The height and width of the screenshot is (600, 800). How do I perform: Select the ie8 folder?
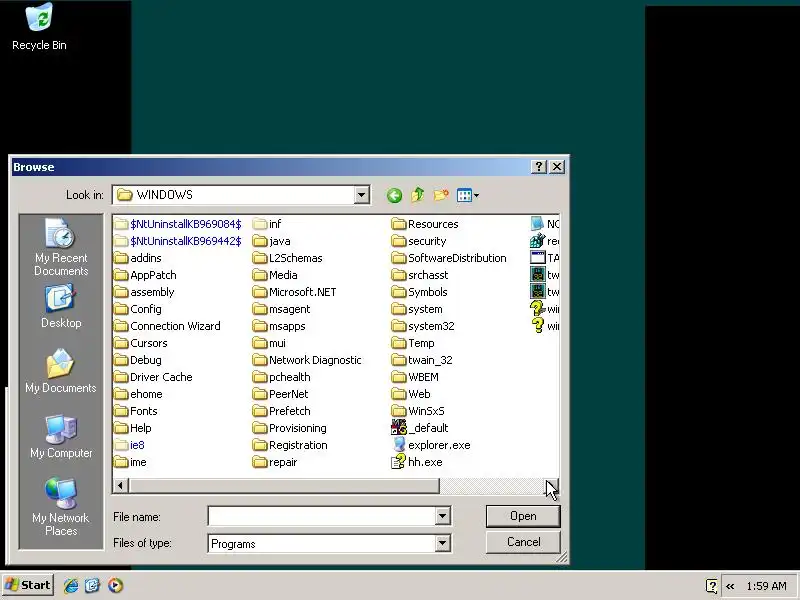129,445
